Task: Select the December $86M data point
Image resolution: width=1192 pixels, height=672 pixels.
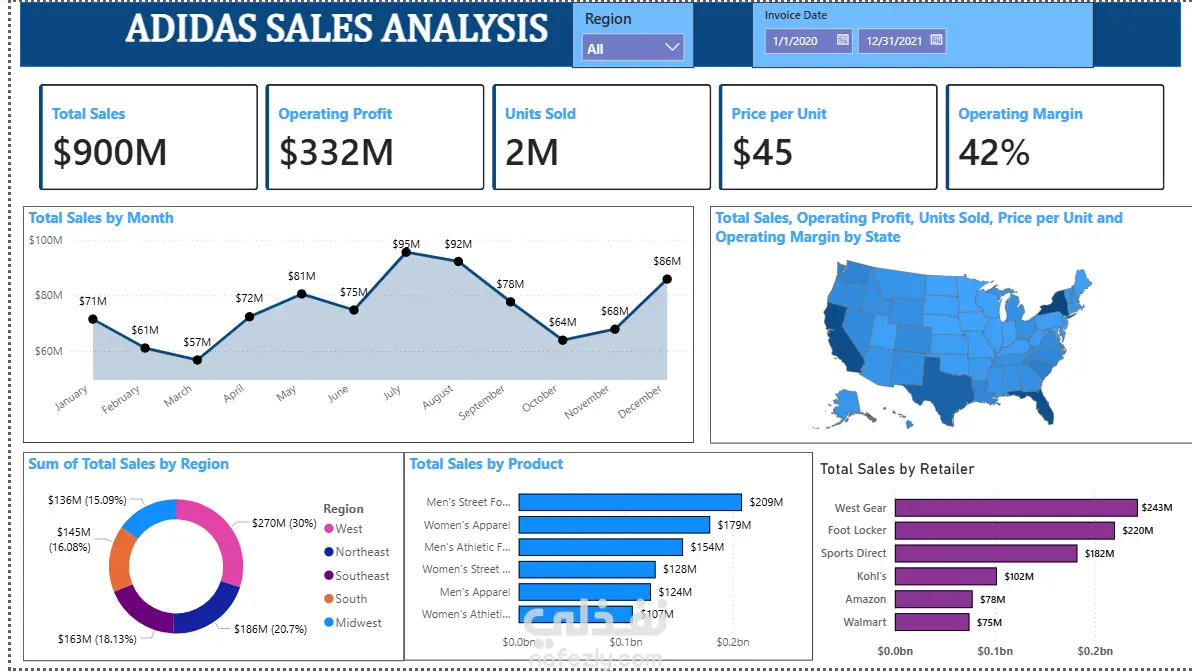Action: pos(667,279)
